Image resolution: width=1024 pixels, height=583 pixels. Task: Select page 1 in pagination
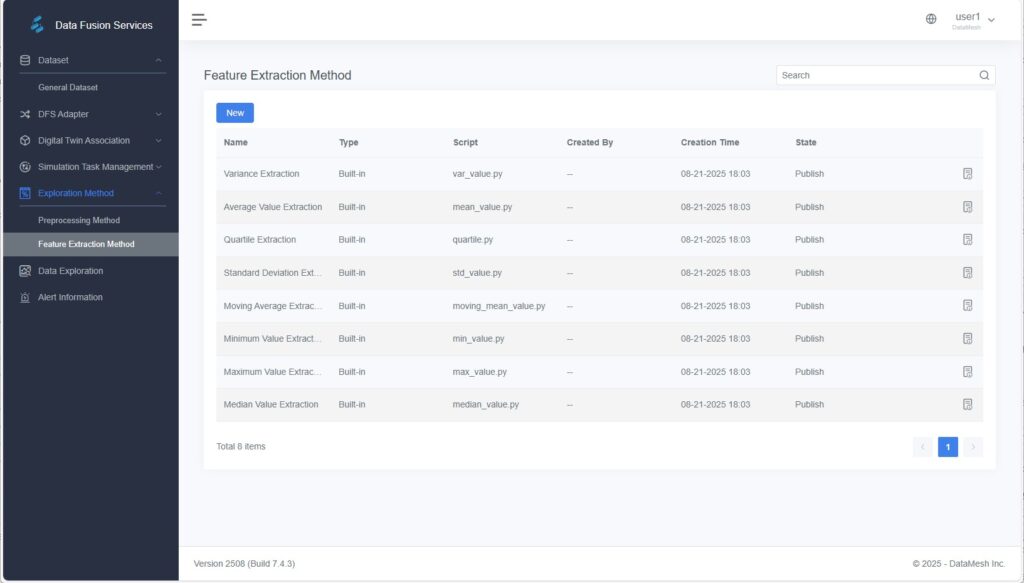(x=947, y=447)
